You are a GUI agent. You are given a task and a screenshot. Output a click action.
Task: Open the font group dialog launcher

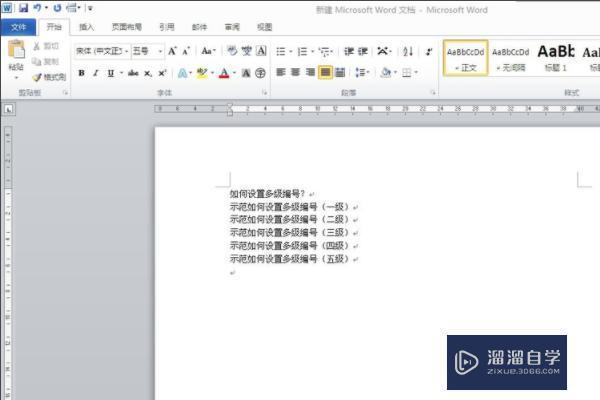pos(264,92)
